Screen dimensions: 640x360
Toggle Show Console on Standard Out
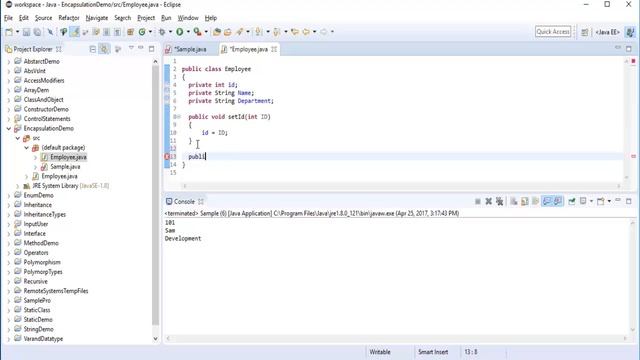point(547,201)
